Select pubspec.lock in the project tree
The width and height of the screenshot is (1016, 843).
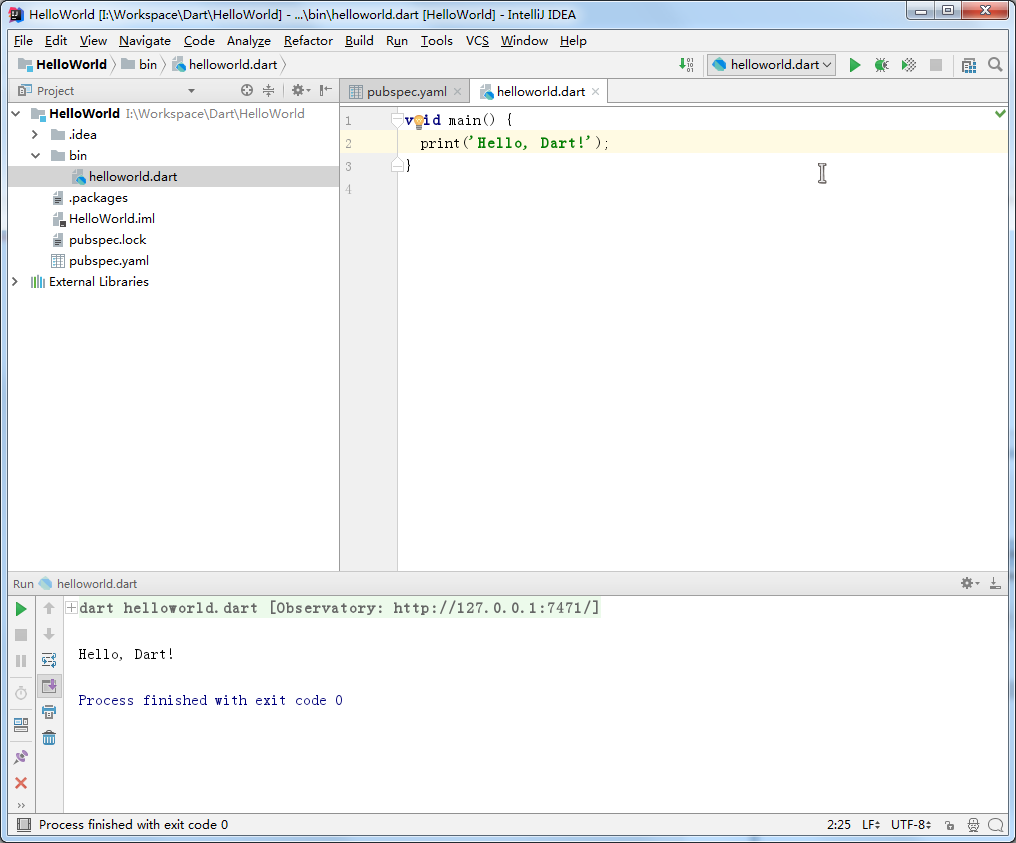coord(108,240)
